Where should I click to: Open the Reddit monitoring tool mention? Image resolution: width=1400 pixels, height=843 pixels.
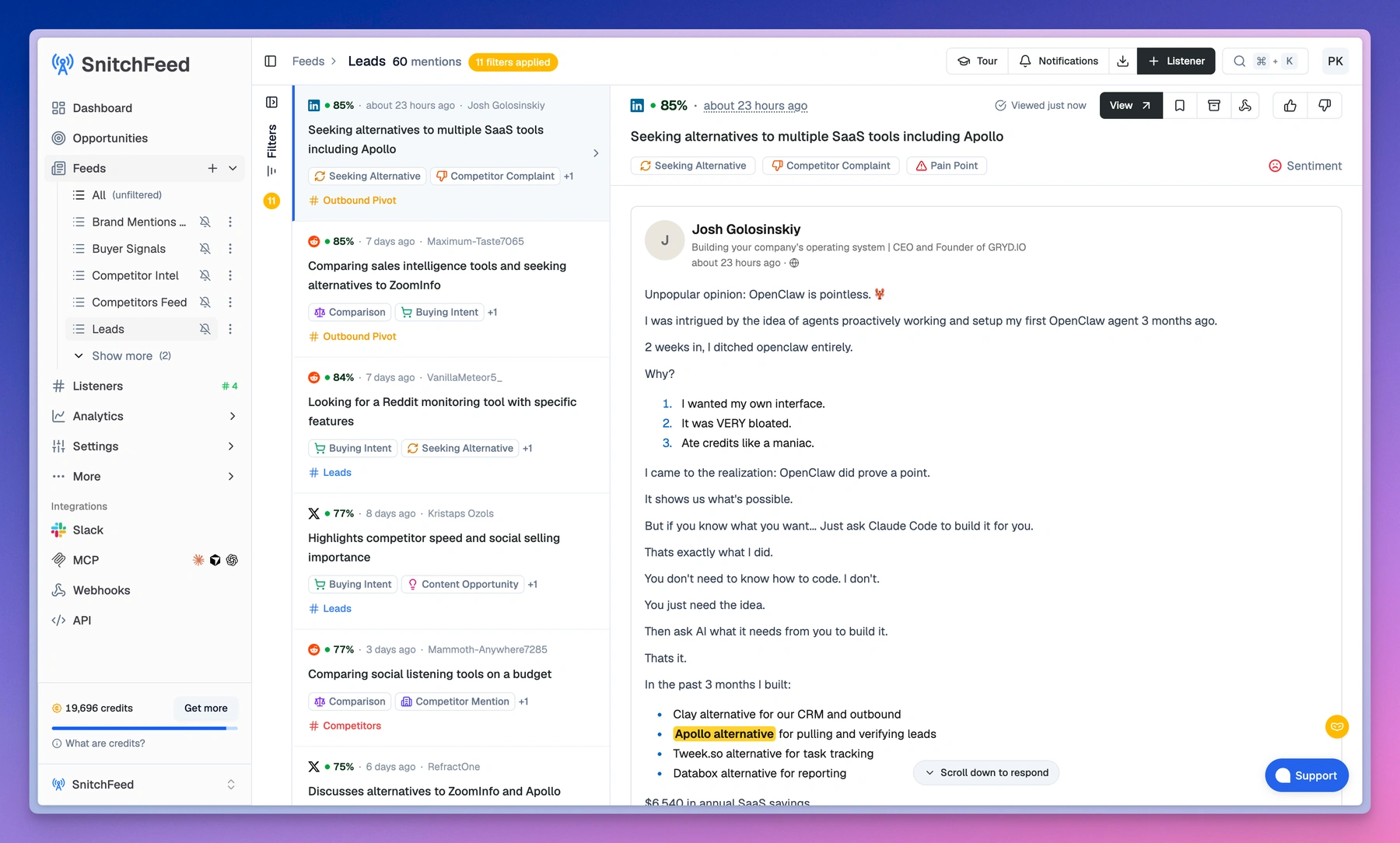pos(451,425)
